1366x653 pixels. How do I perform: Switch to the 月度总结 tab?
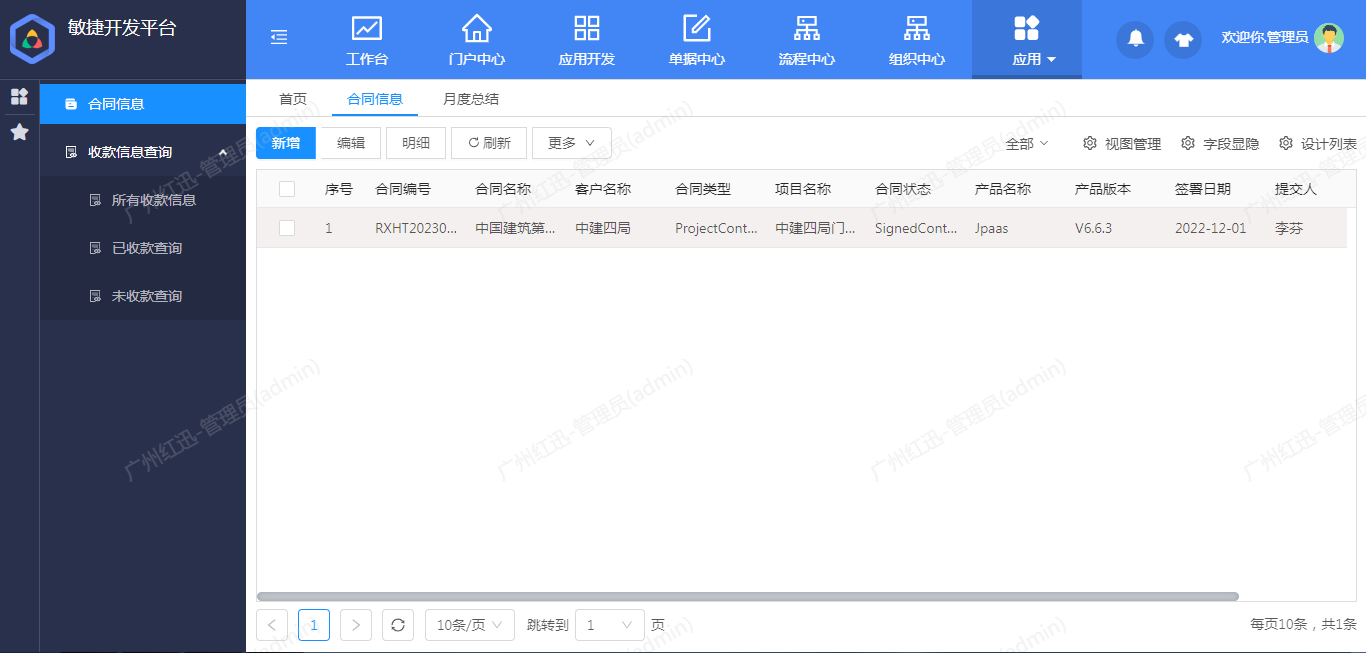pos(471,99)
